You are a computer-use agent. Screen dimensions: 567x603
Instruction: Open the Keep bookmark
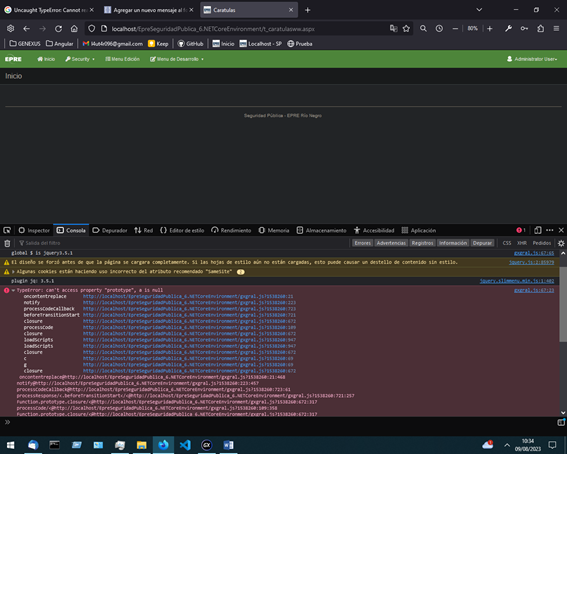coord(158,44)
